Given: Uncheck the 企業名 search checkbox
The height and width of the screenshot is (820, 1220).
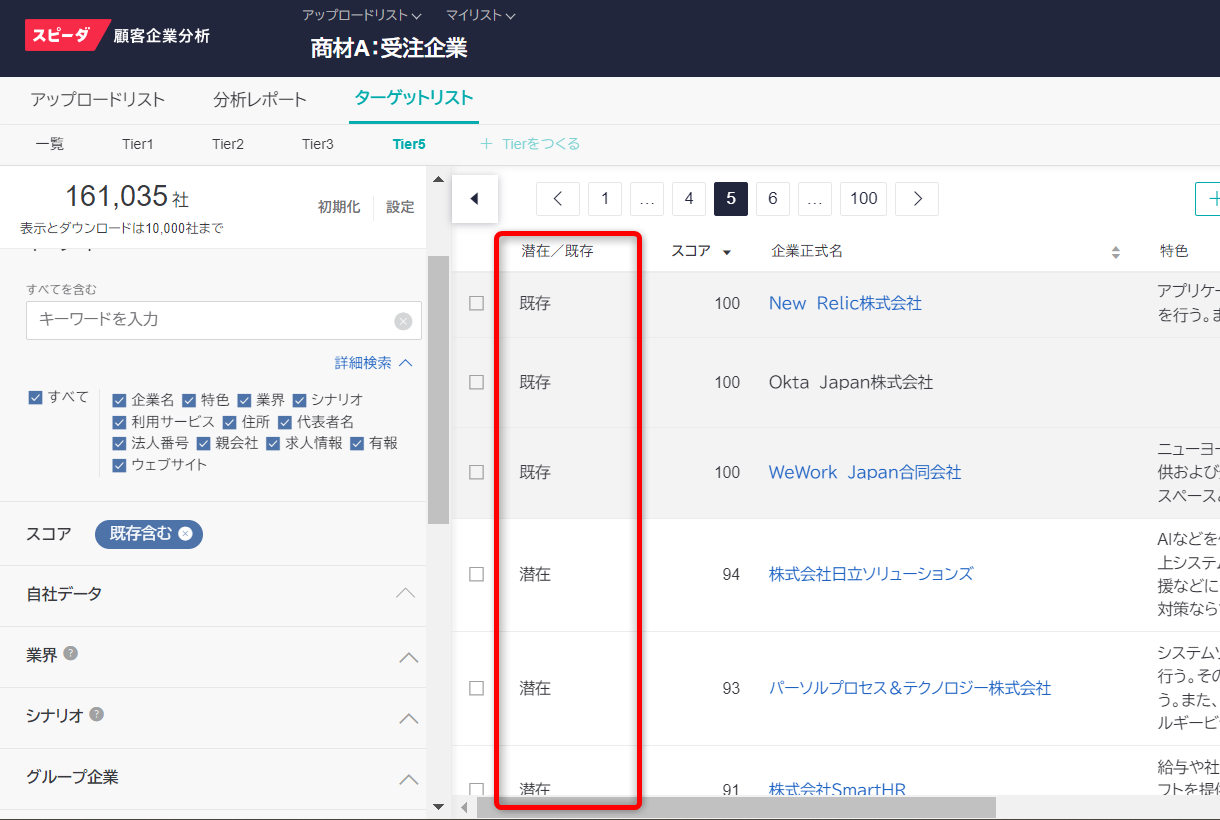Looking at the screenshot, I should click(x=119, y=400).
